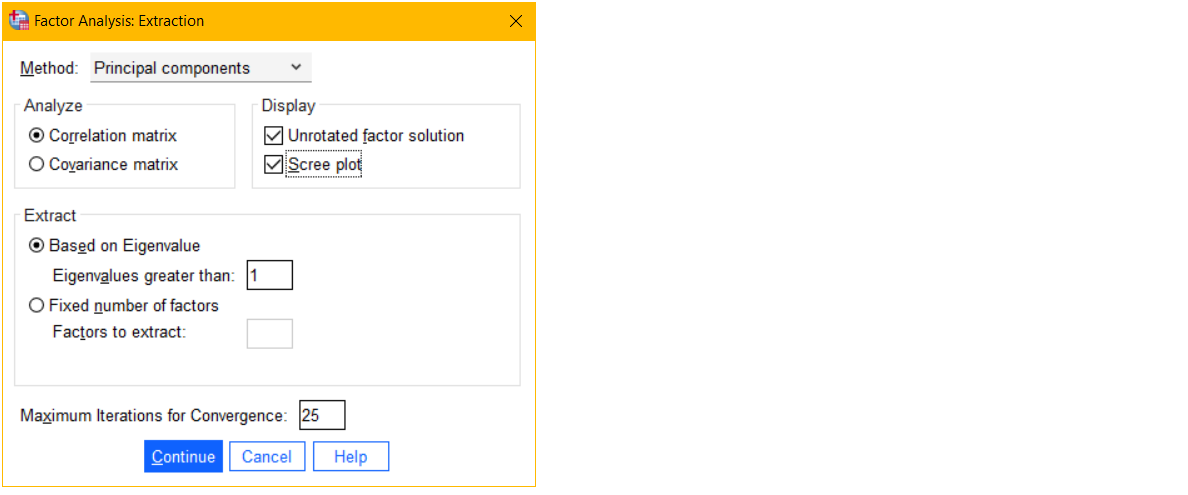Click the SPSS icon in title bar
This screenshot has height=495, width=1188.
pos(18,21)
